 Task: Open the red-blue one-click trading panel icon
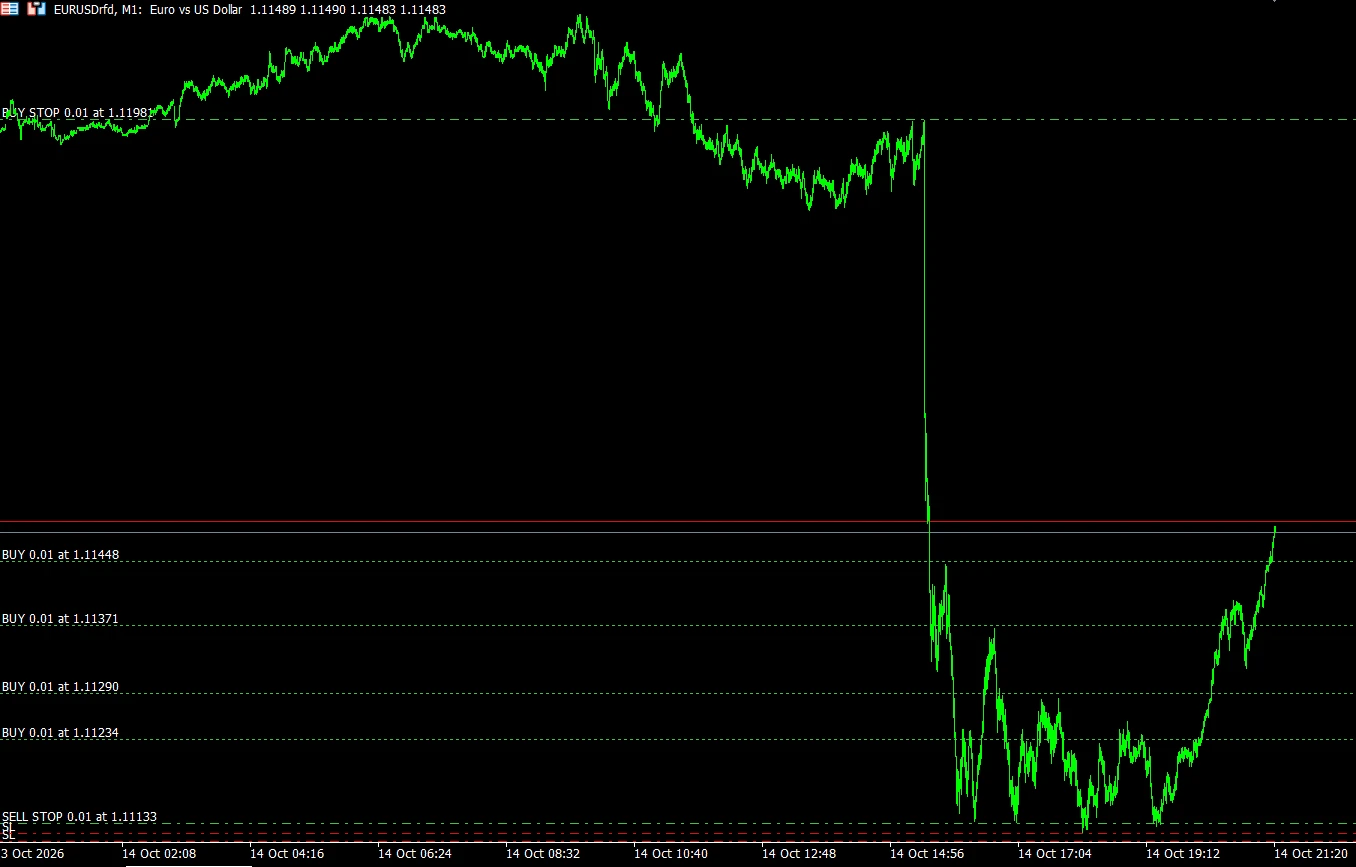(x=9, y=9)
